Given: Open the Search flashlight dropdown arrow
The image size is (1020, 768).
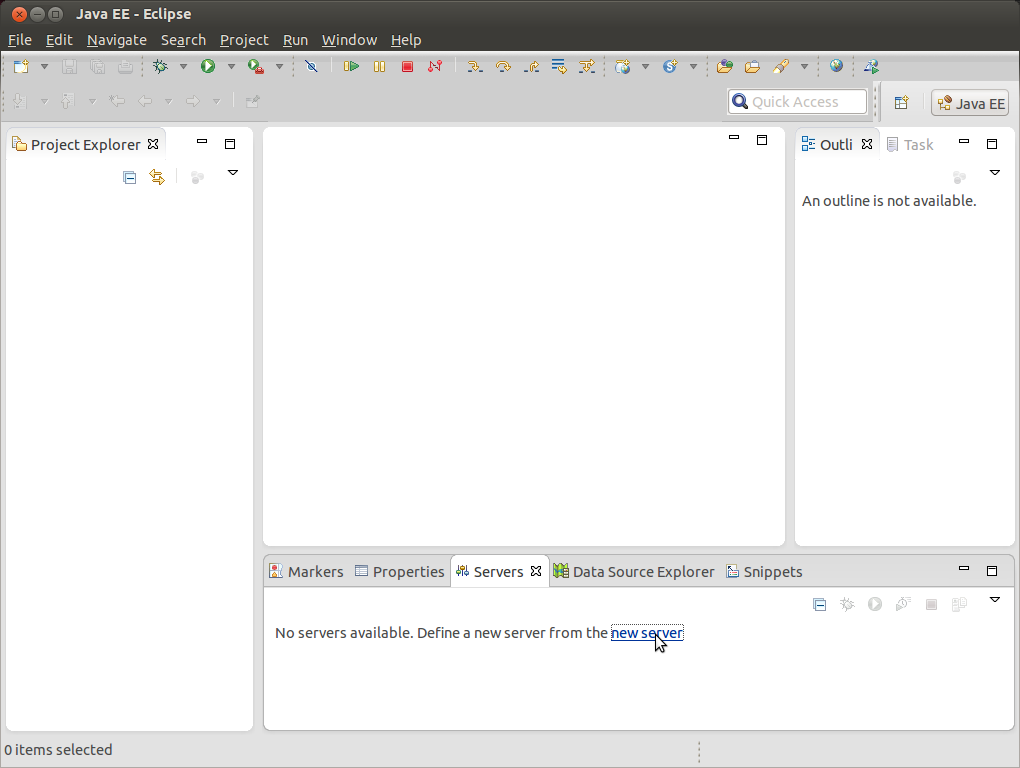Looking at the screenshot, I should tap(804, 66).
